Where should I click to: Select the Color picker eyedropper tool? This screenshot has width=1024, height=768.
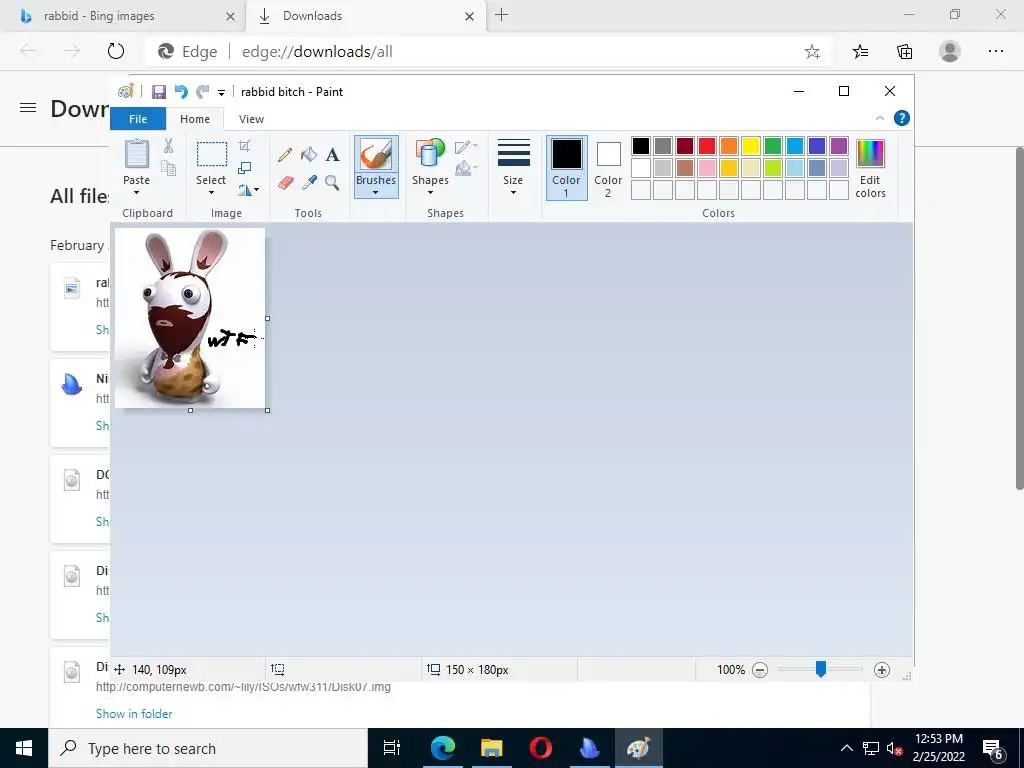(x=309, y=182)
